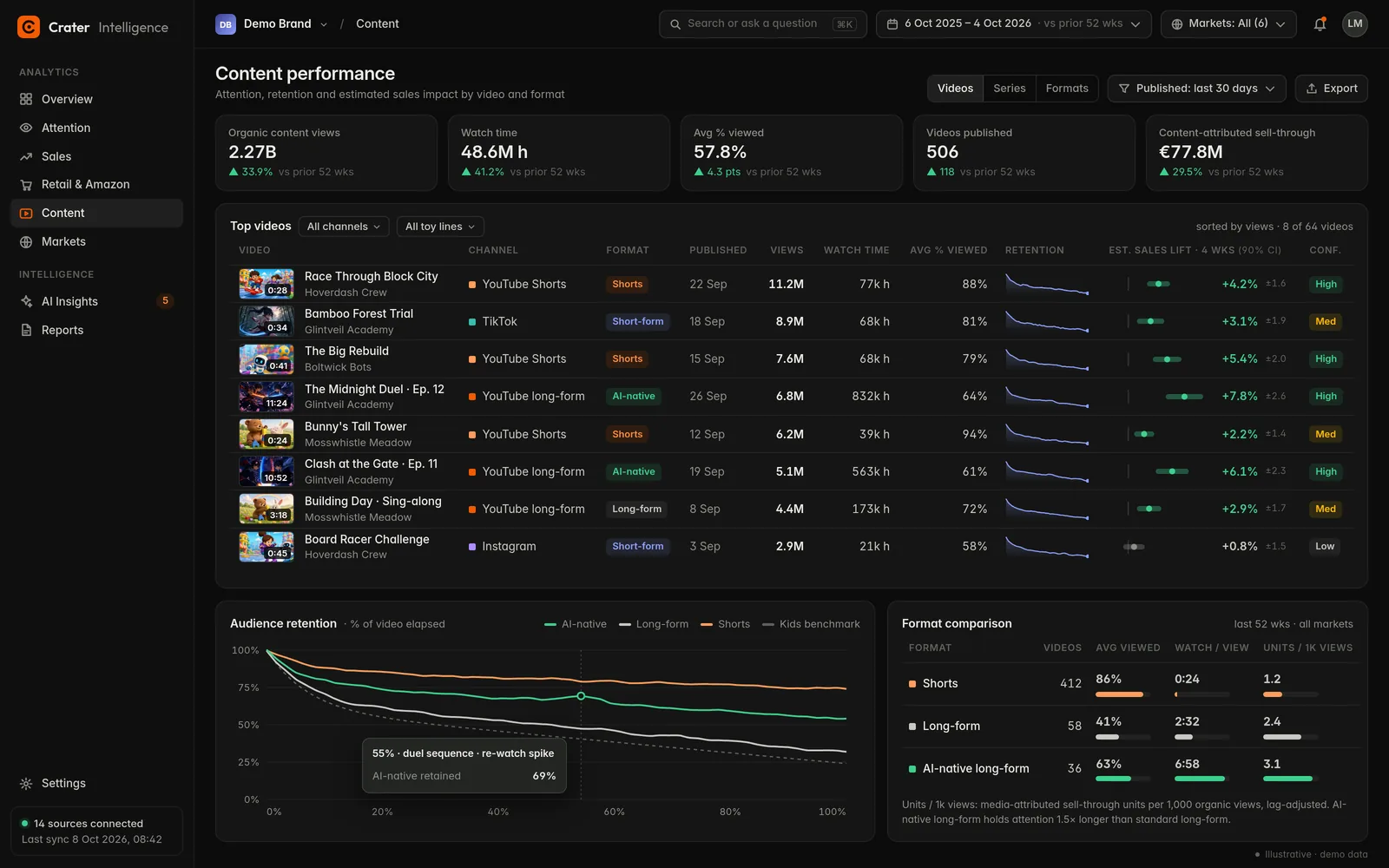Toggle the AI-native legend series
This screenshot has width=1389, height=868.
[x=576, y=624]
